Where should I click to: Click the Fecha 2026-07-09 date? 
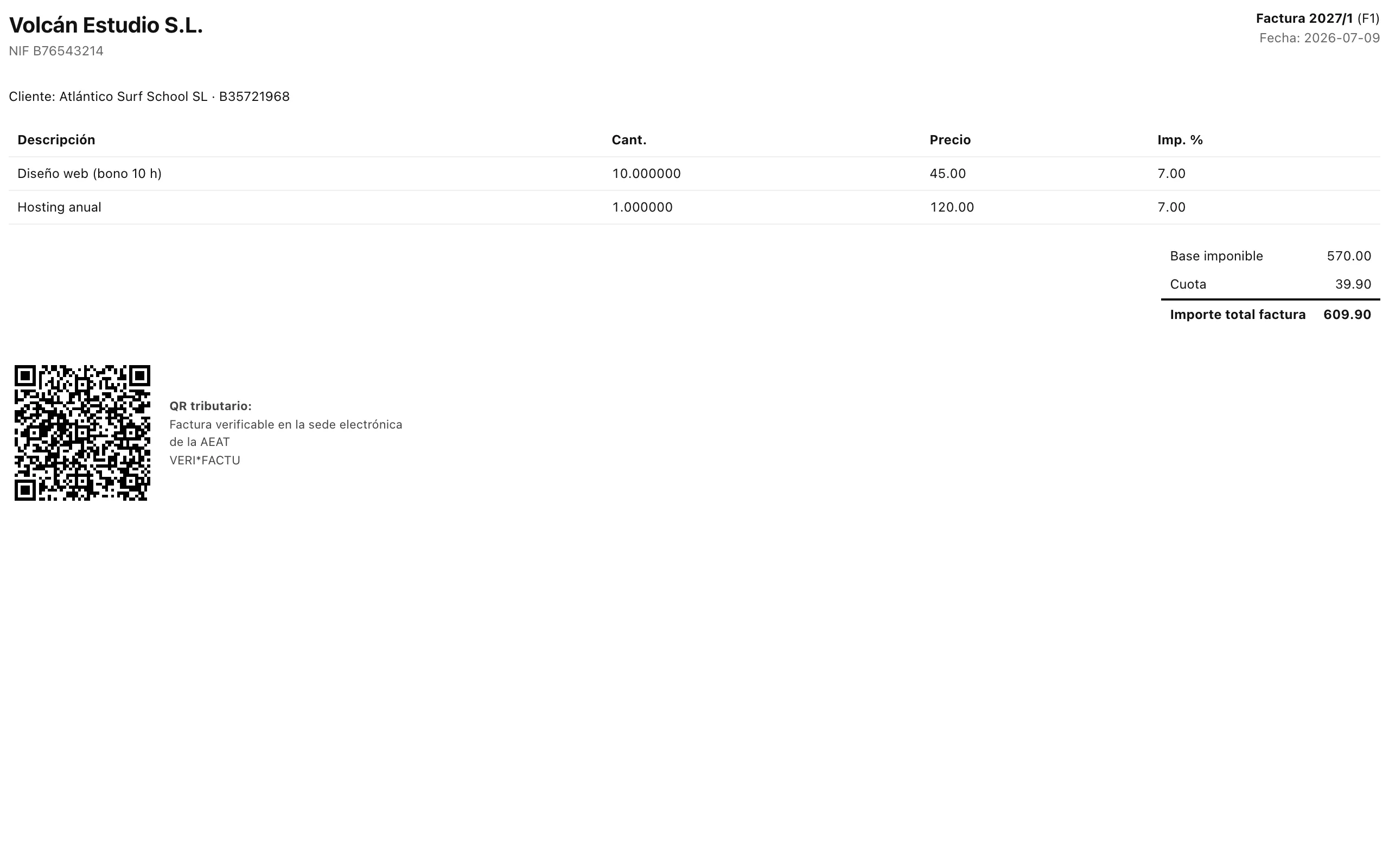(x=1320, y=38)
